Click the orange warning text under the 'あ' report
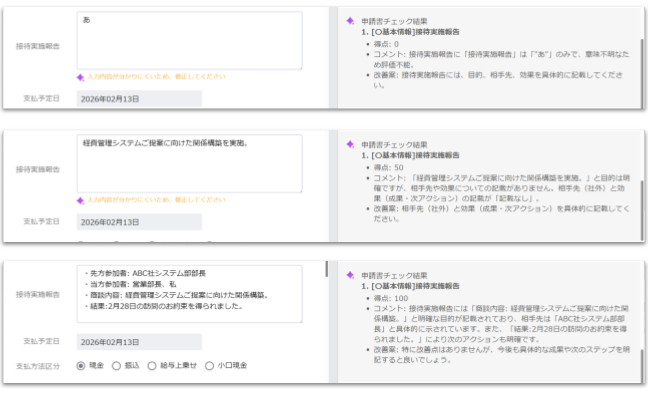The image size is (648, 393). (x=156, y=76)
